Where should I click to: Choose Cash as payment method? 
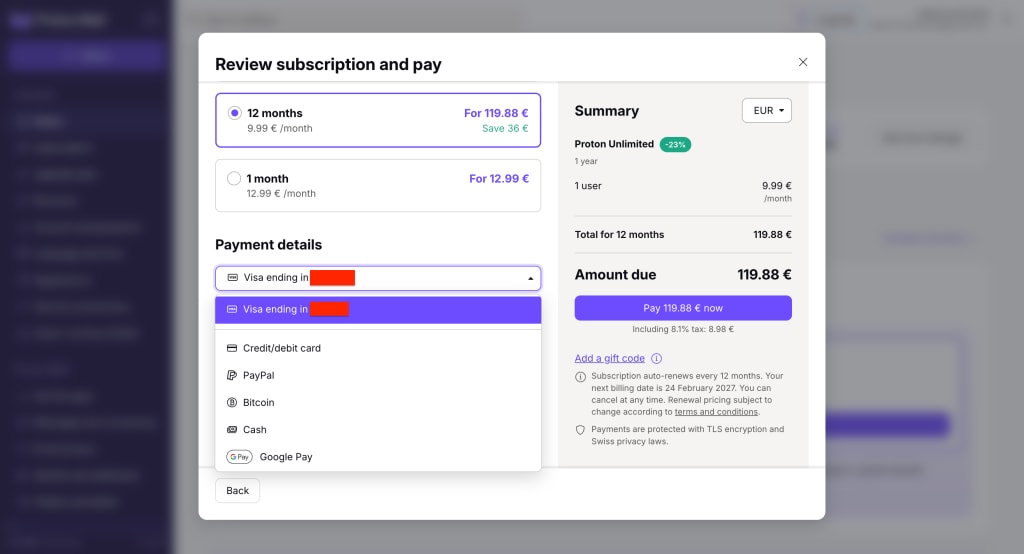(x=378, y=430)
